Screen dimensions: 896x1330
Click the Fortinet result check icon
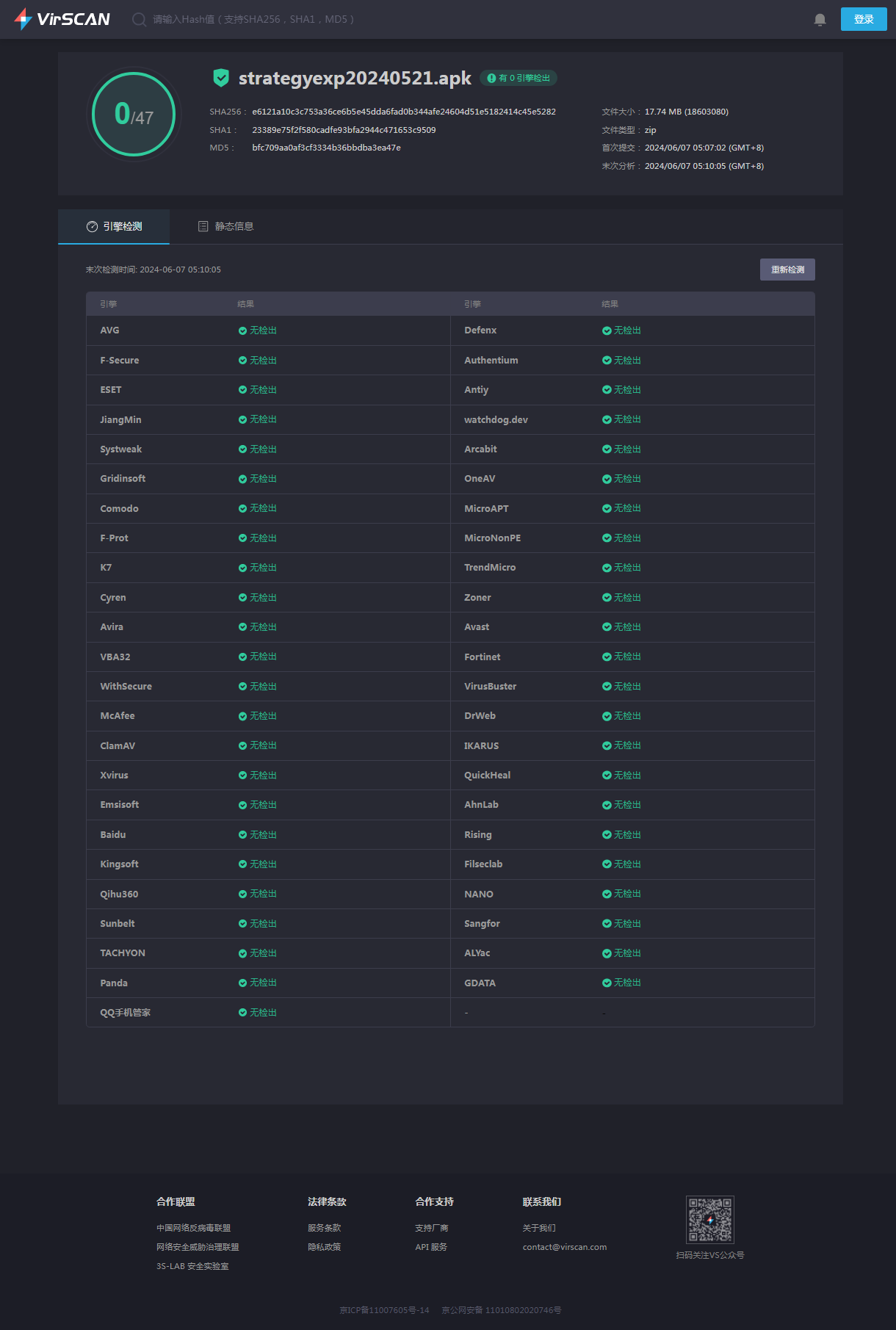[x=607, y=657]
